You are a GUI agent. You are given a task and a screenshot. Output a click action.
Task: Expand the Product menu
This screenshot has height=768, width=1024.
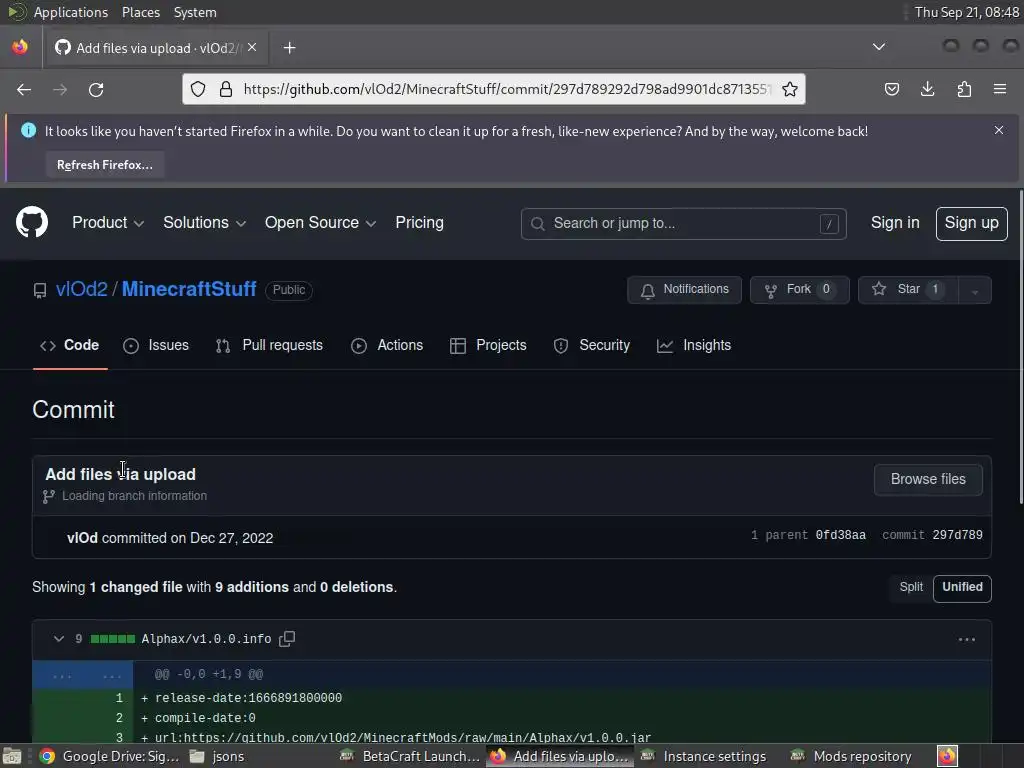(x=108, y=223)
